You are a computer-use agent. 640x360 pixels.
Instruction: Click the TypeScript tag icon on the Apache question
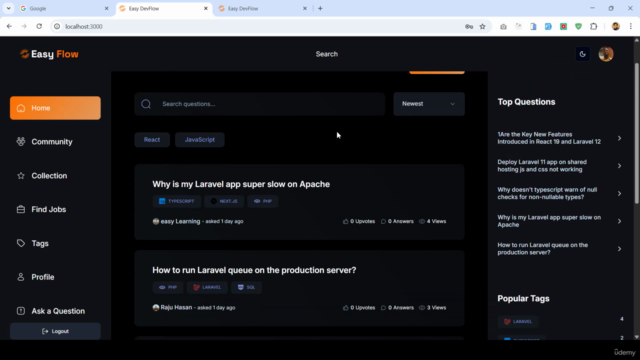pyautogui.click(x=162, y=201)
